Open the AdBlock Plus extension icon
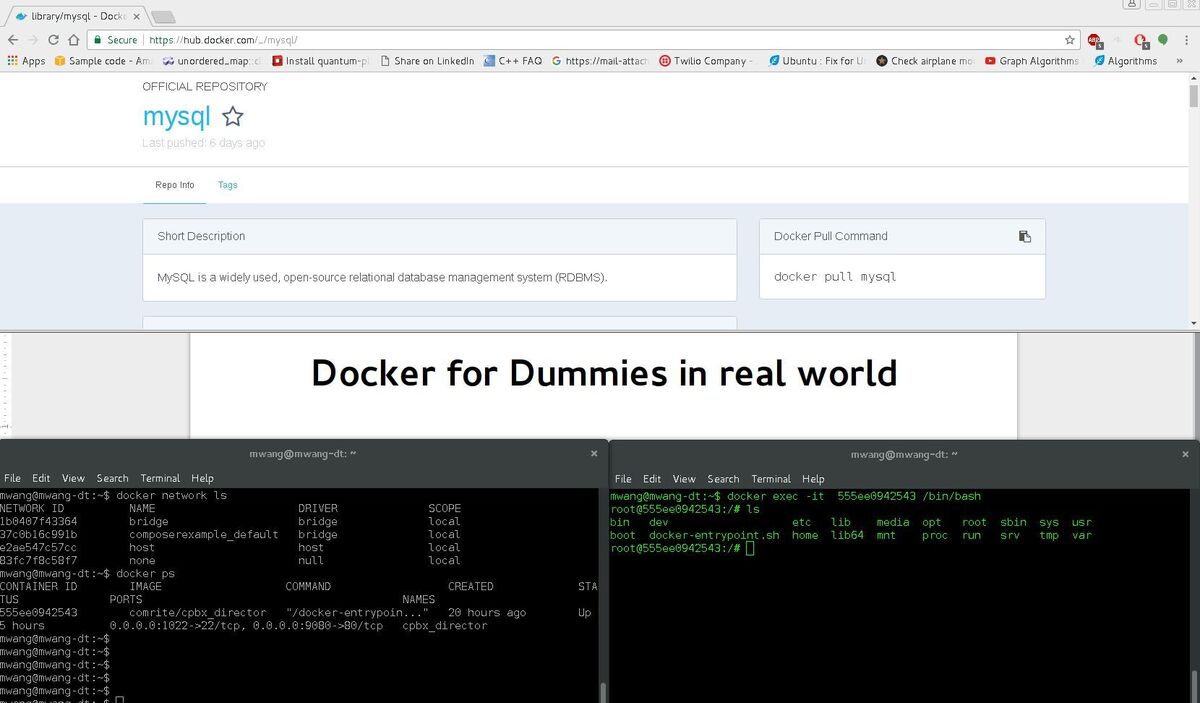Screen dimensions: 1200x703 [1095, 40]
